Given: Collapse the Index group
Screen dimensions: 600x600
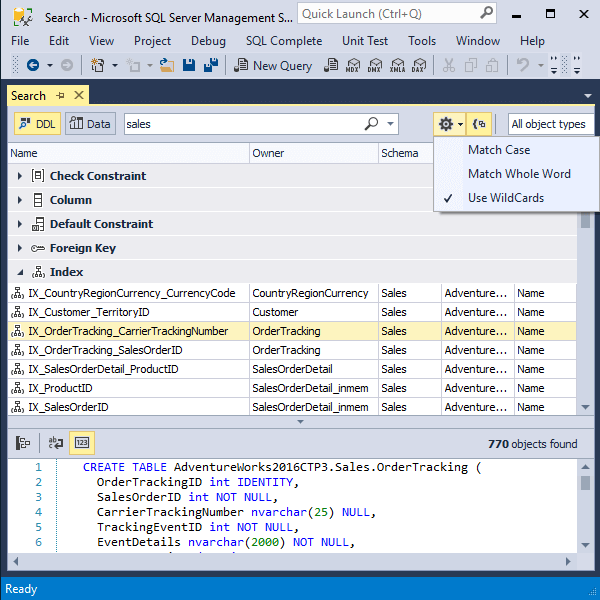Looking at the screenshot, I should pyautogui.click(x=20, y=272).
